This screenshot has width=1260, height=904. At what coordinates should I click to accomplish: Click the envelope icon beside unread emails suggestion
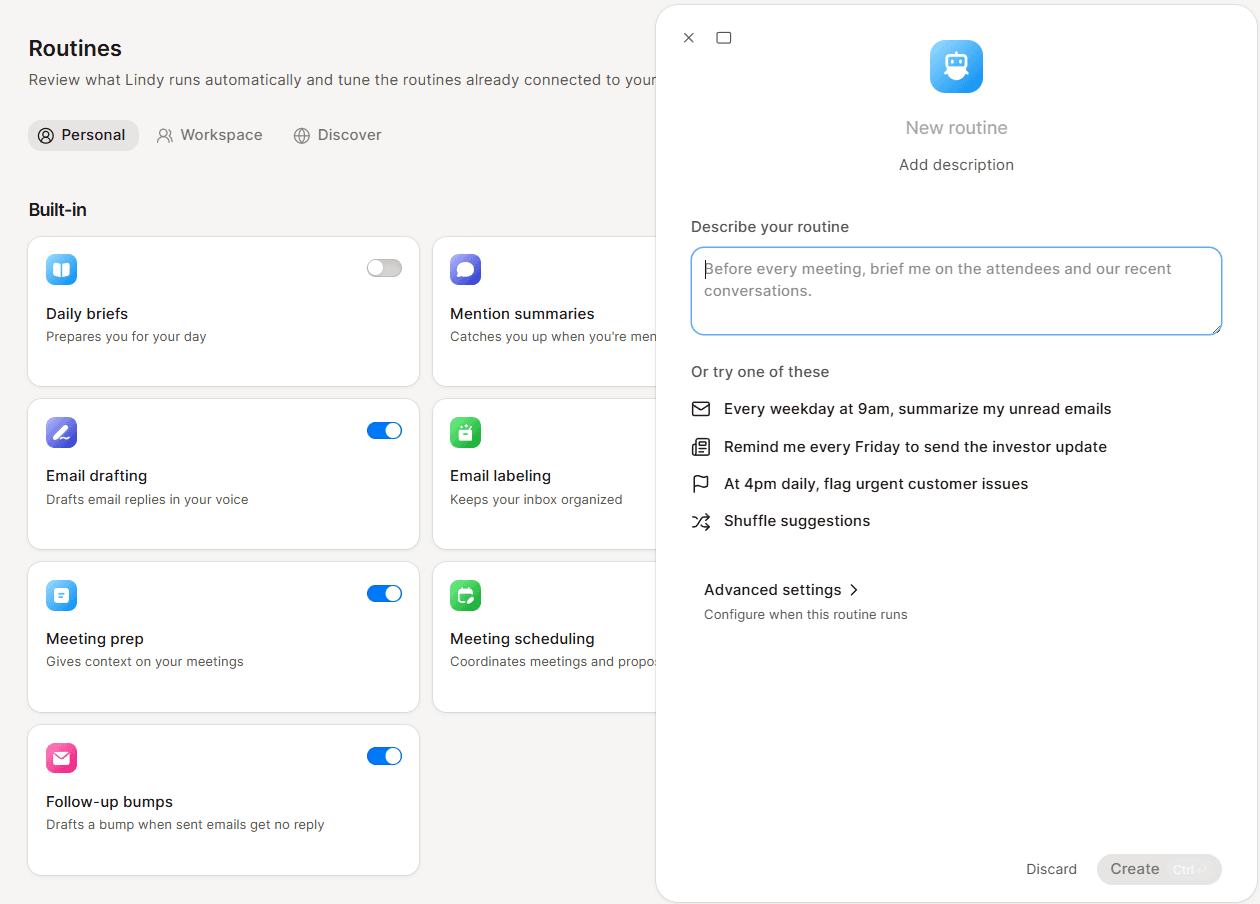(701, 409)
